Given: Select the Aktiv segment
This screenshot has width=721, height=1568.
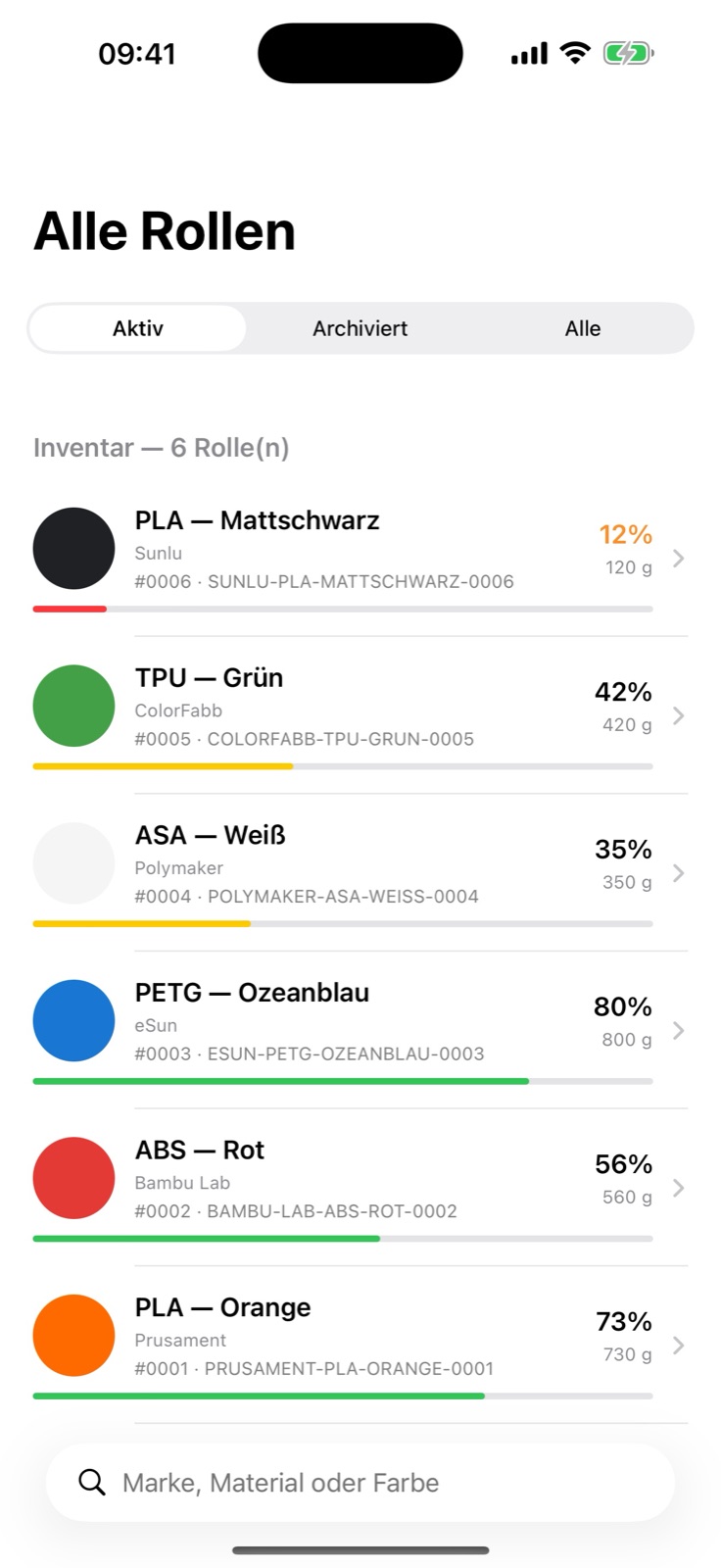Looking at the screenshot, I should tap(138, 328).
